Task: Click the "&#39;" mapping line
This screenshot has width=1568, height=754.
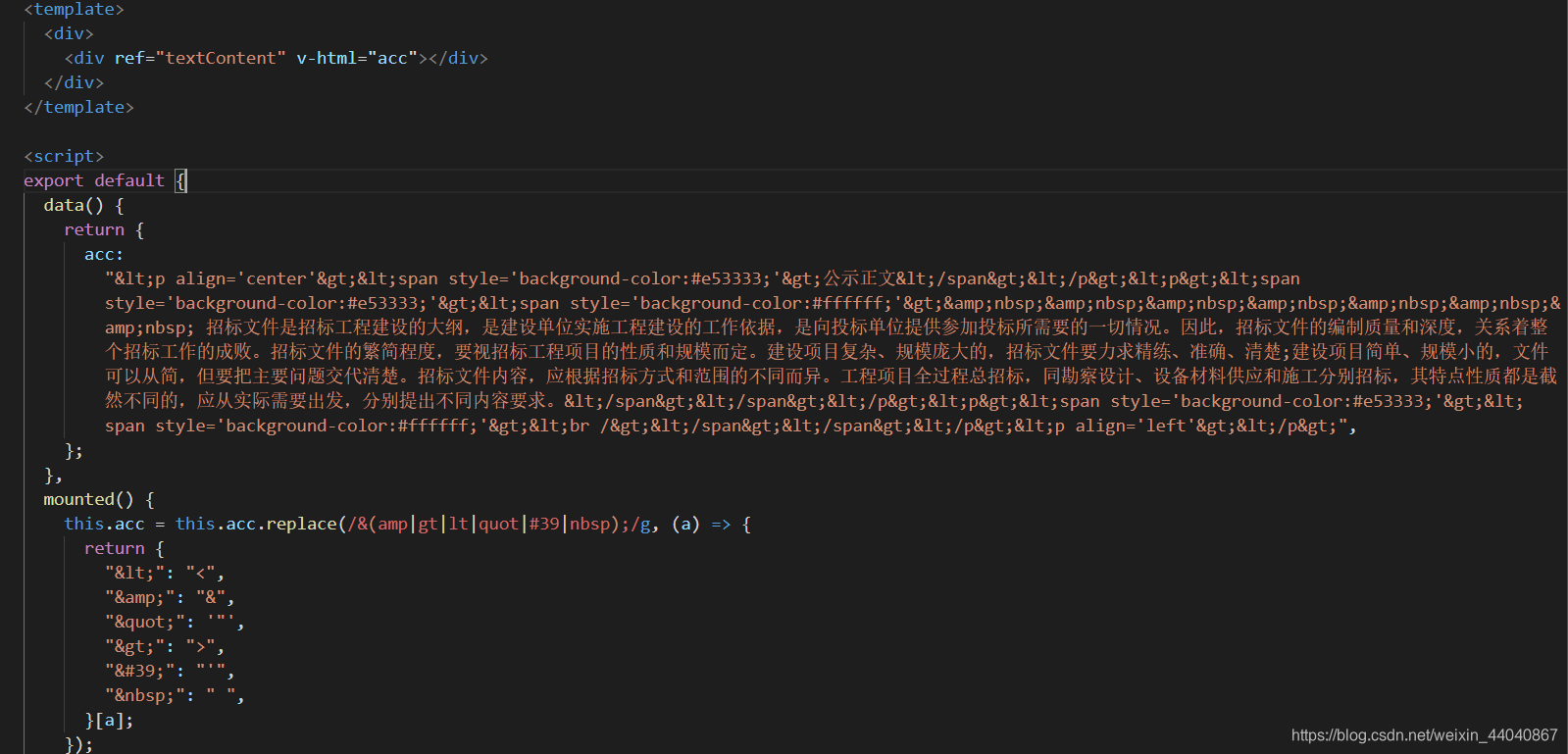Action: [170, 671]
